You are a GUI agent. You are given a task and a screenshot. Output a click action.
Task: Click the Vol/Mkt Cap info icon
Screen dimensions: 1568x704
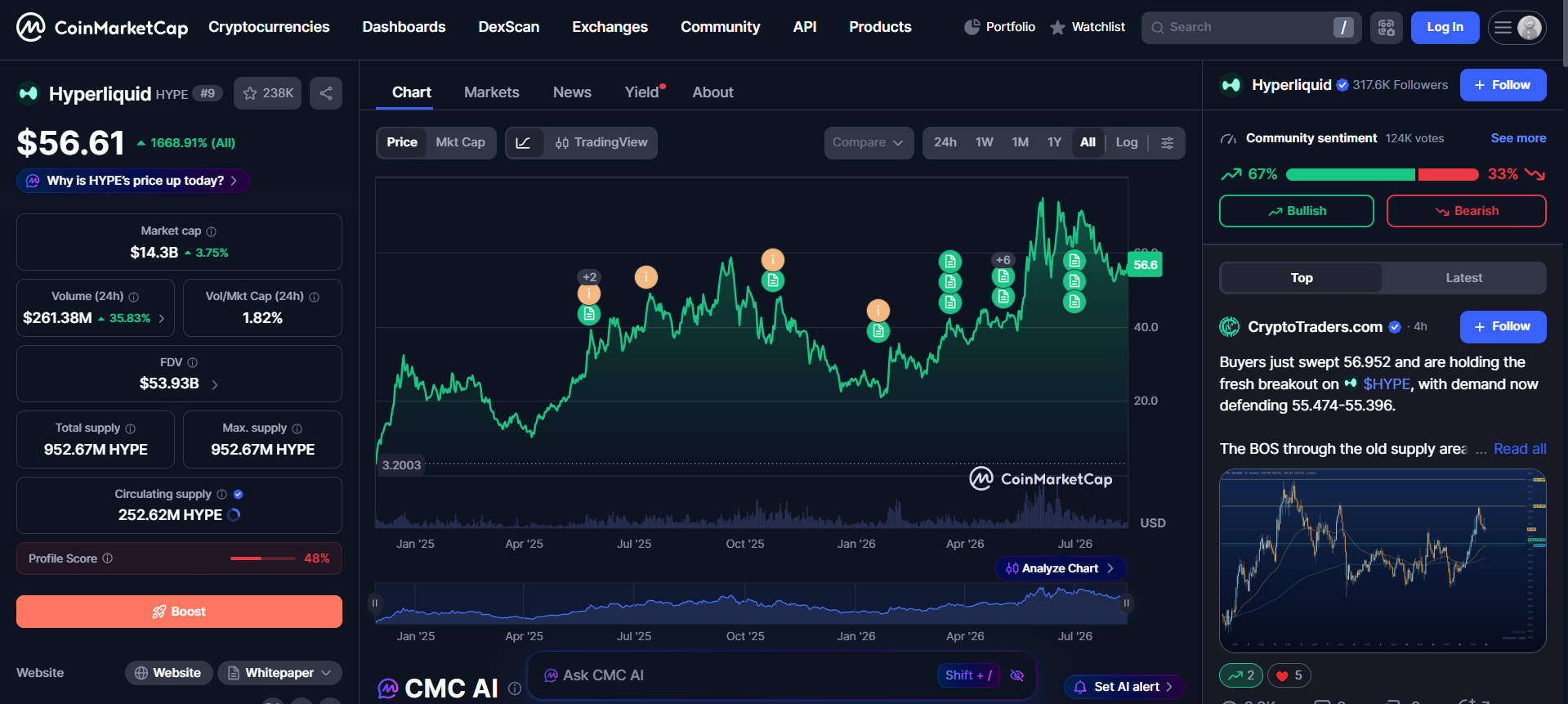point(315,297)
